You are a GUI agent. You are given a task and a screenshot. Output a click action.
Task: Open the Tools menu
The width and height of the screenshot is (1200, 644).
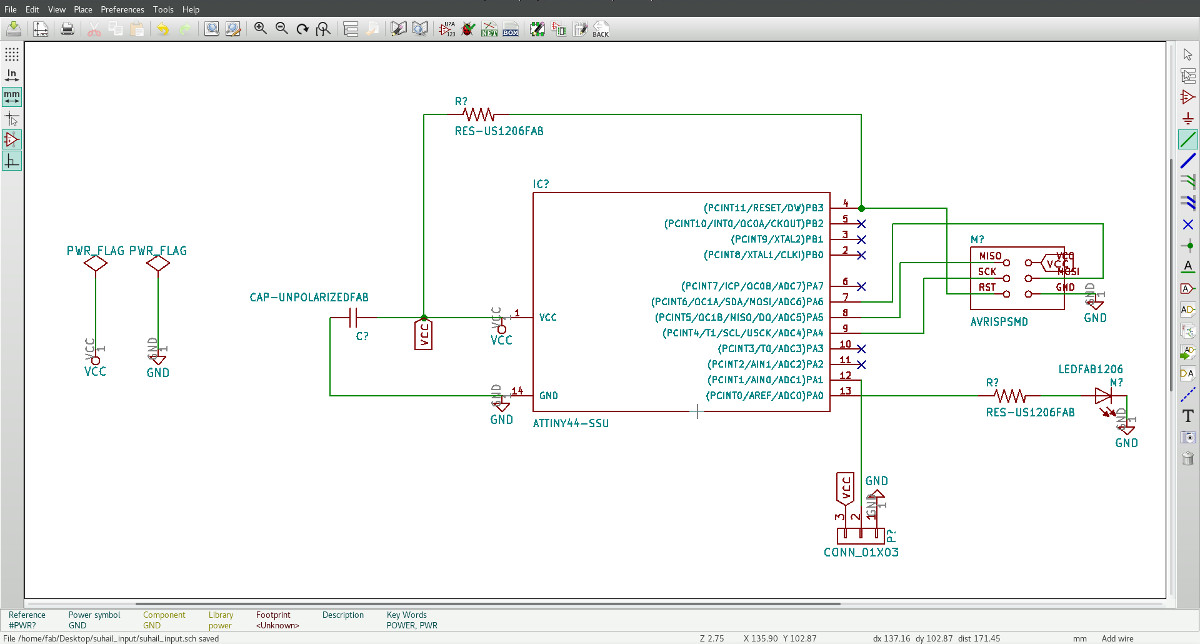click(x=163, y=8)
